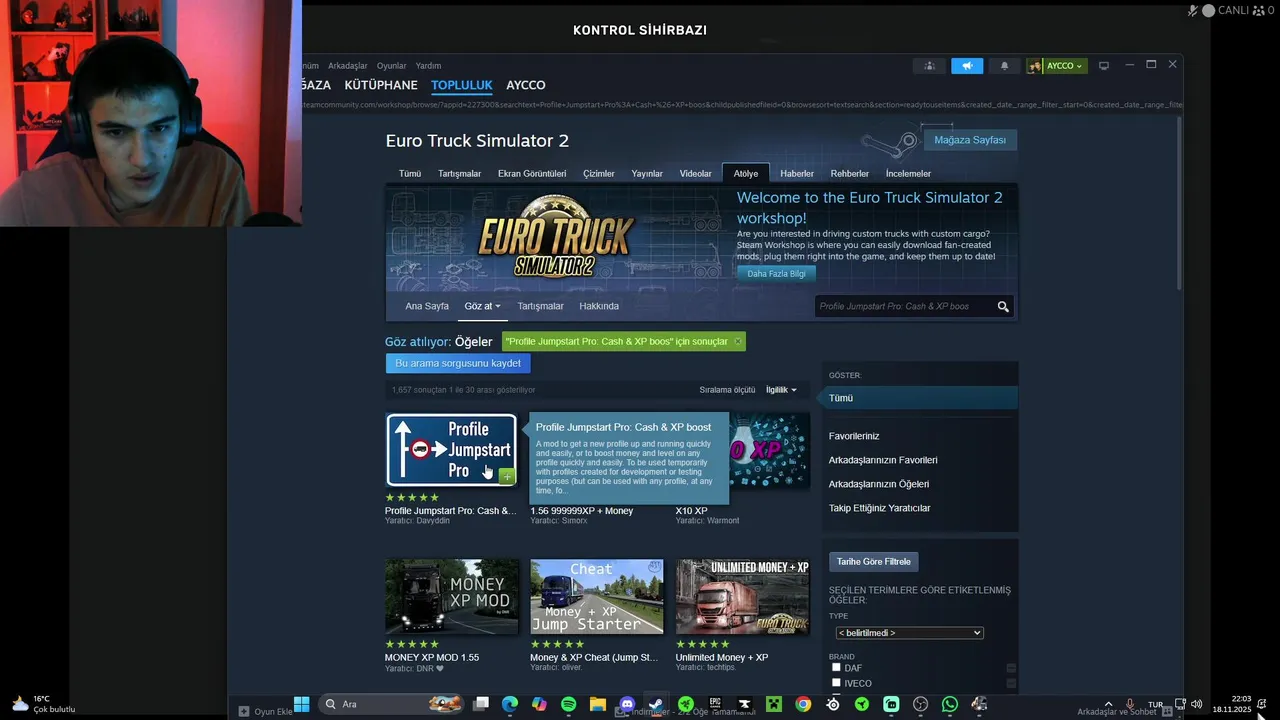Click the weather widget in the taskbar
The width and height of the screenshot is (1280, 720).
pyautogui.click(x=44, y=704)
